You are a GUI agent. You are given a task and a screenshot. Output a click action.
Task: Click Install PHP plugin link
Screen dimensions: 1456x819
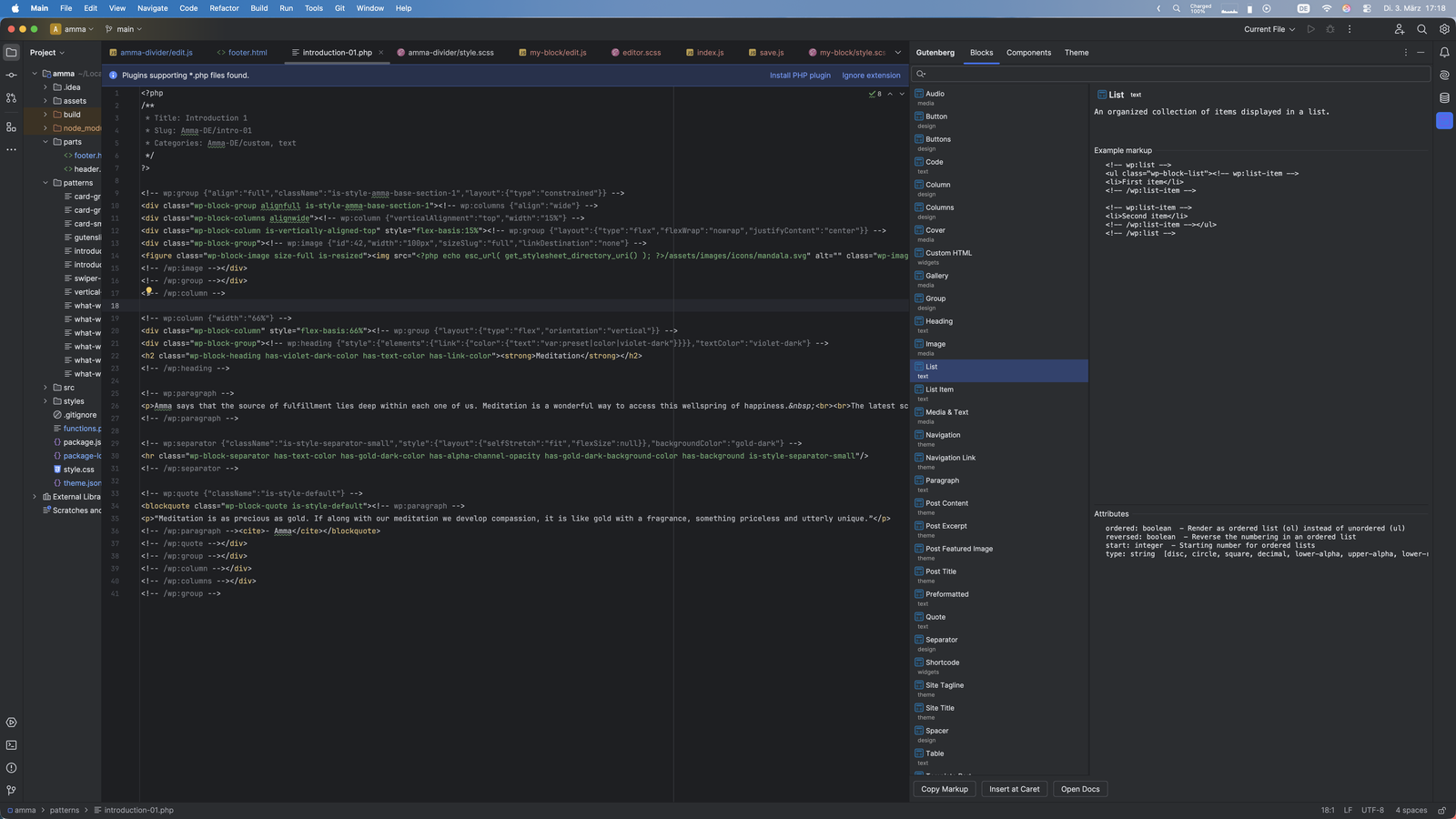tap(800, 76)
